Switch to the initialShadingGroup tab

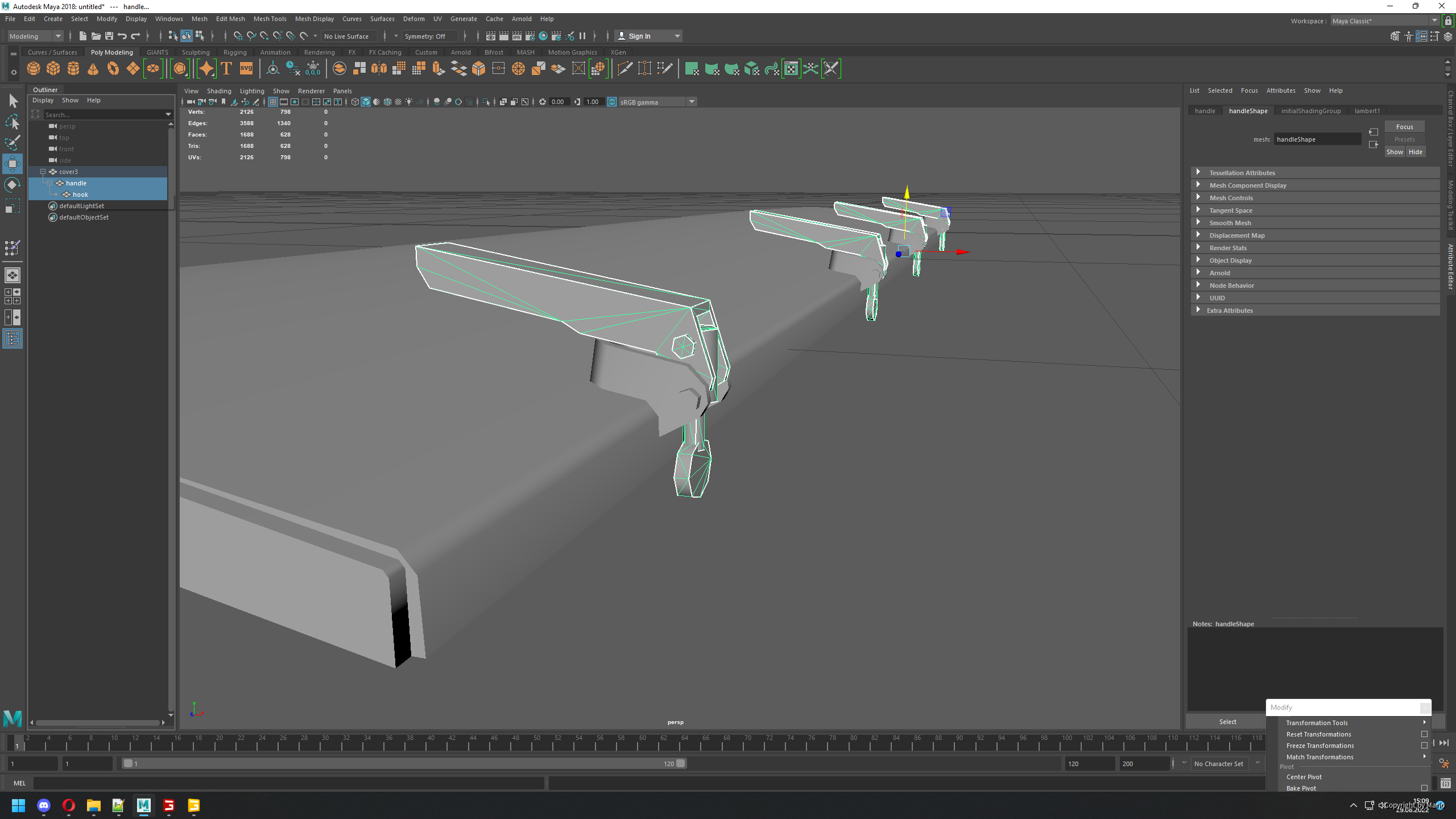coord(1311,110)
